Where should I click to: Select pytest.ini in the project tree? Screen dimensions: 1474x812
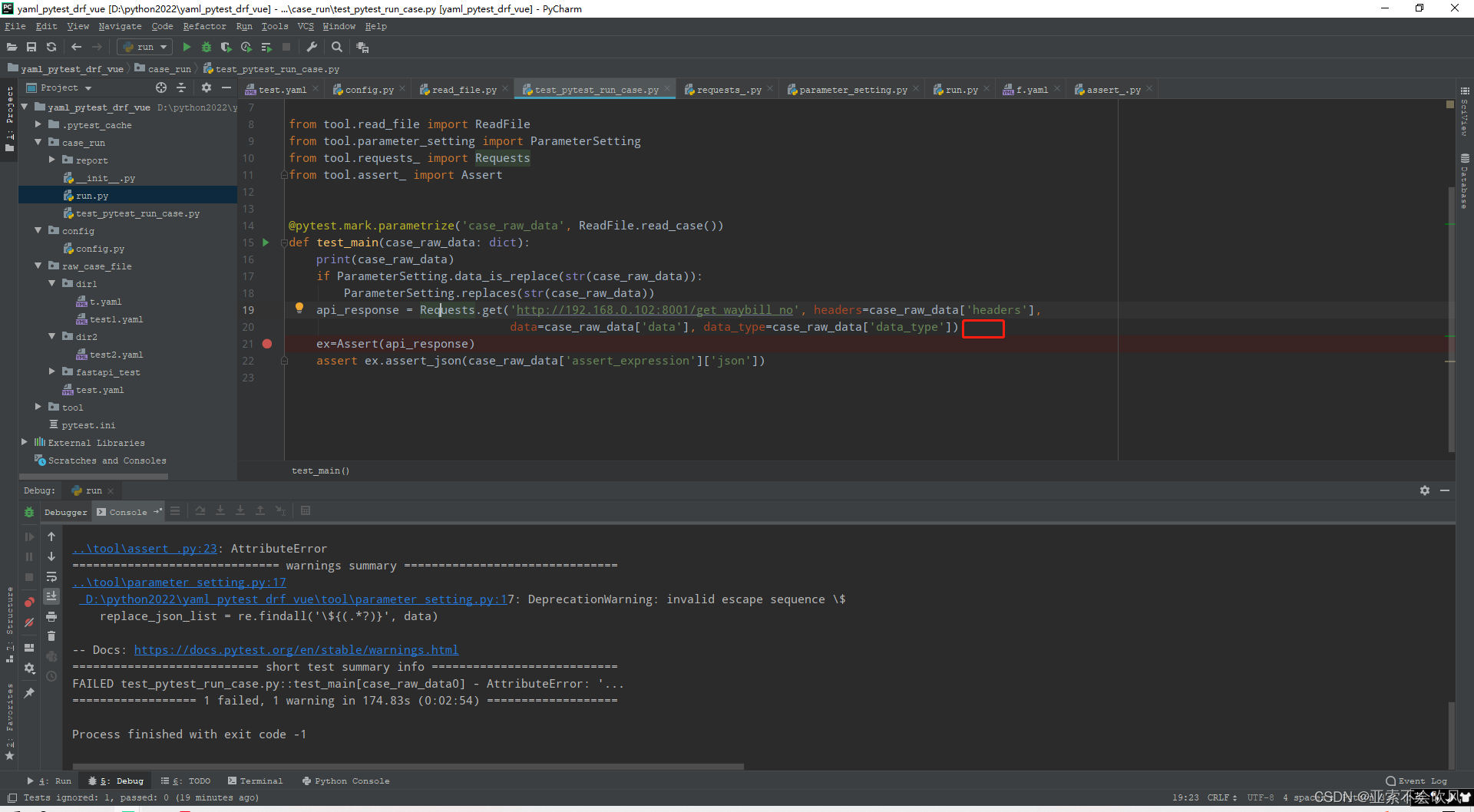tap(88, 425)
